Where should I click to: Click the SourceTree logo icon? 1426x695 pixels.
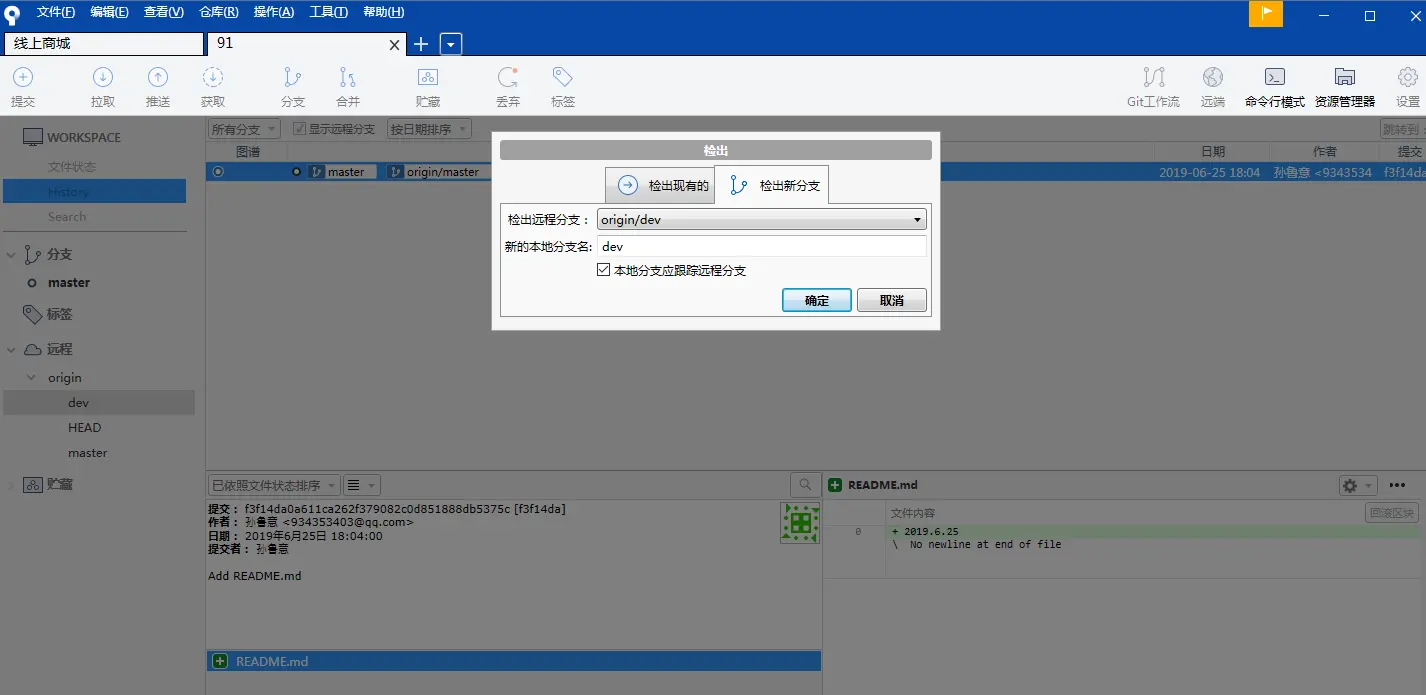tap(12, 13)
